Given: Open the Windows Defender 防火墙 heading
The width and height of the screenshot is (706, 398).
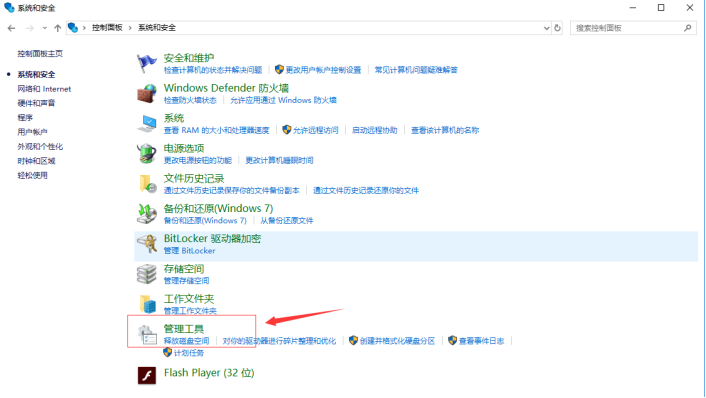Looking at the screenshot, I should (226, 88).
